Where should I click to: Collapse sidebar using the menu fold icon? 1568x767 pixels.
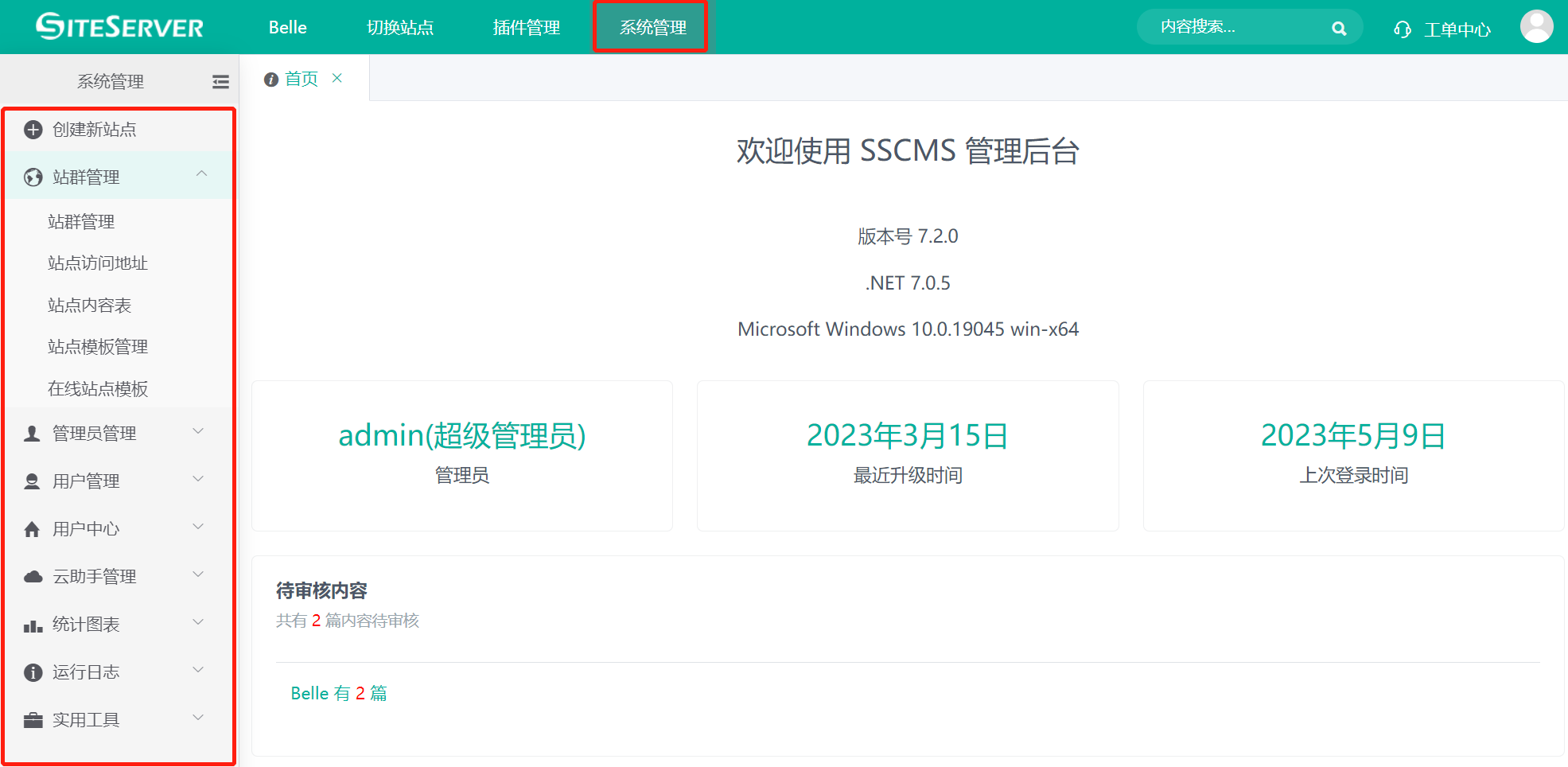(220, 82)
